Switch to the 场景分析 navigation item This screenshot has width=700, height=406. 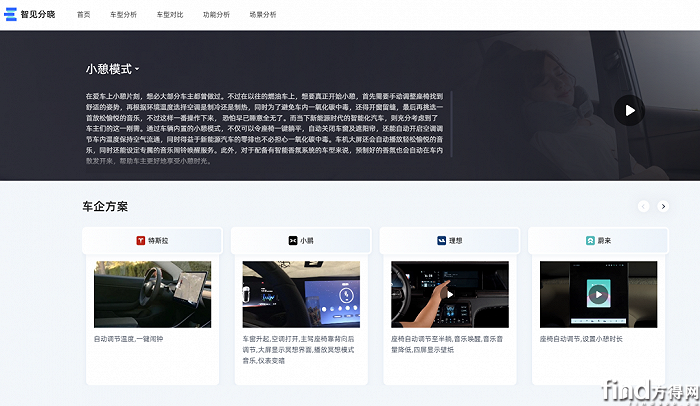(x=262, y=15)
